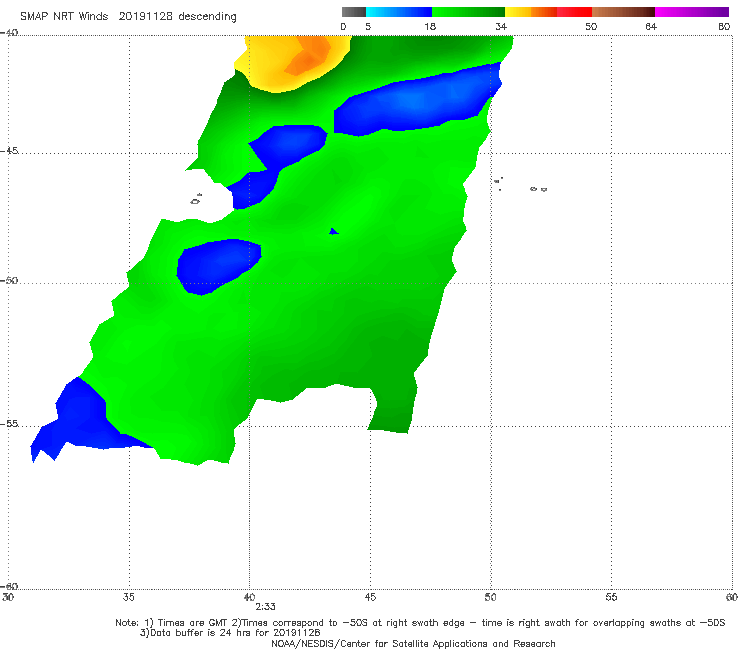Click the gray segment of the color bar
Image resolution: width=740 pixels, height=650 pixels.
pos(354,12)
